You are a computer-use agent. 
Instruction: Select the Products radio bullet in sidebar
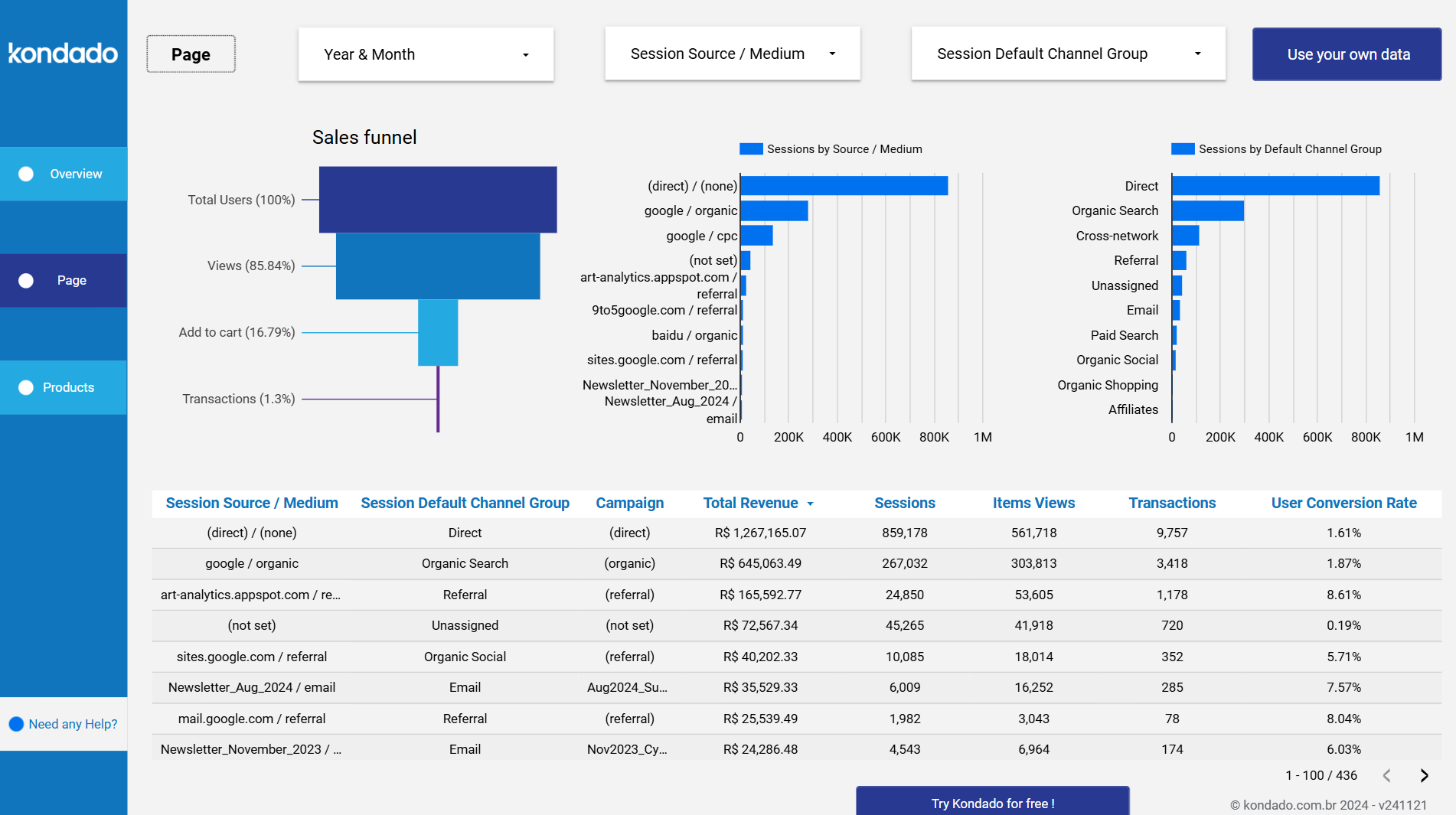click(27, 387)
